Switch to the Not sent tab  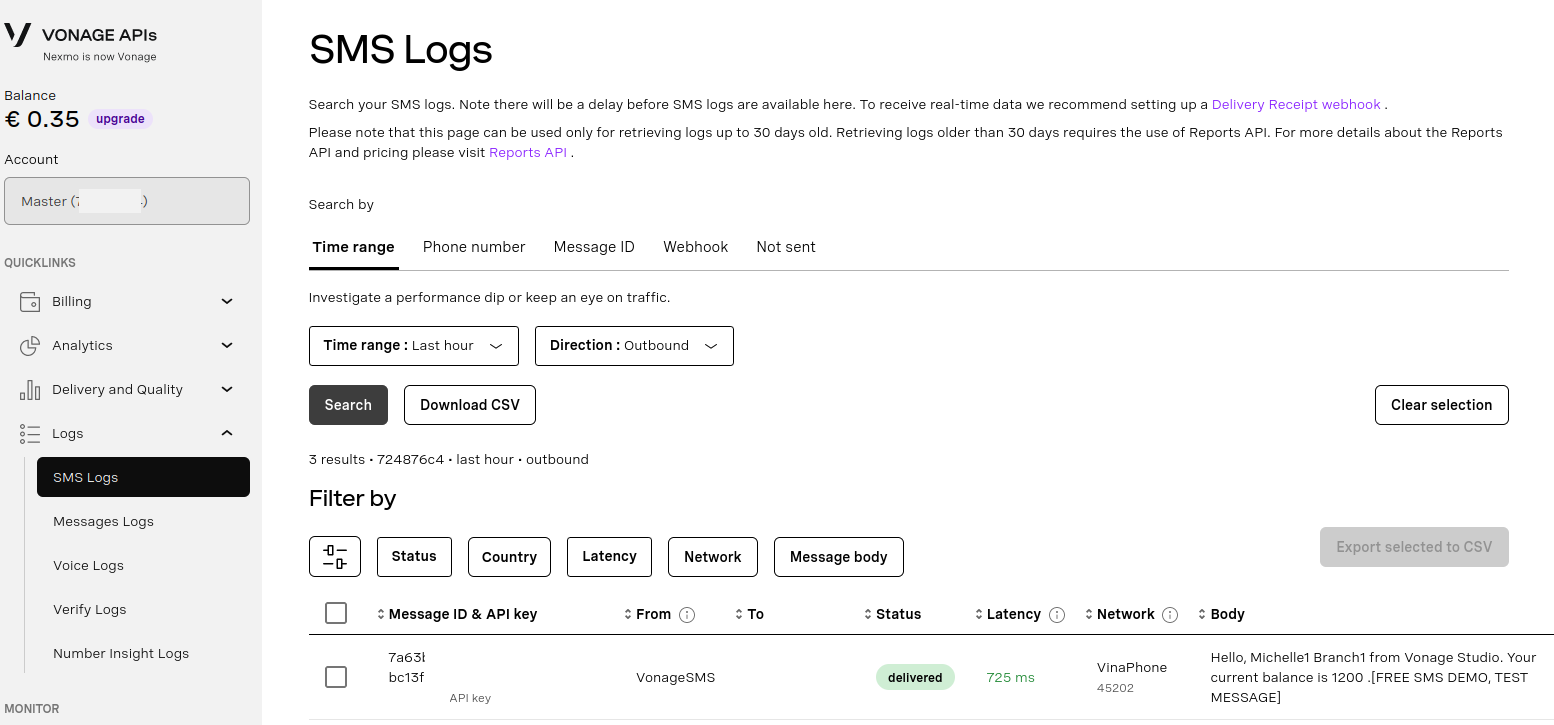[786, 247]
